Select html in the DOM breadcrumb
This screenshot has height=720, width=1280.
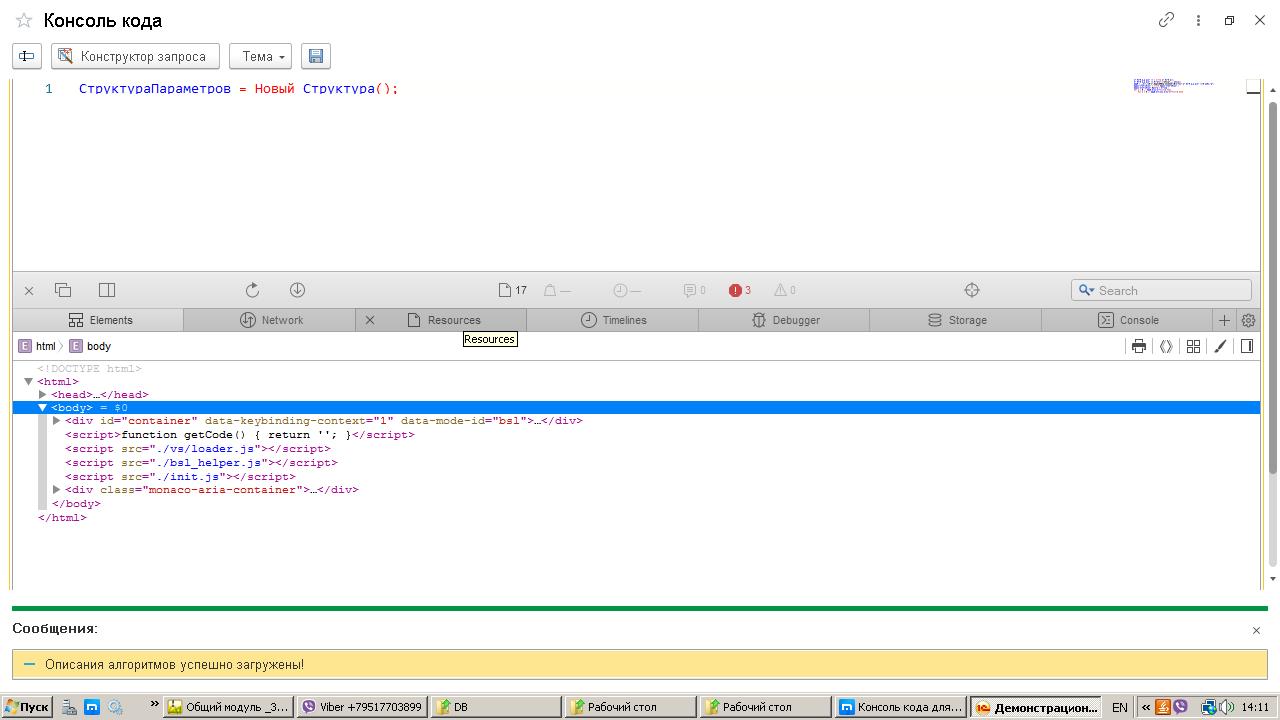point(37,346)
